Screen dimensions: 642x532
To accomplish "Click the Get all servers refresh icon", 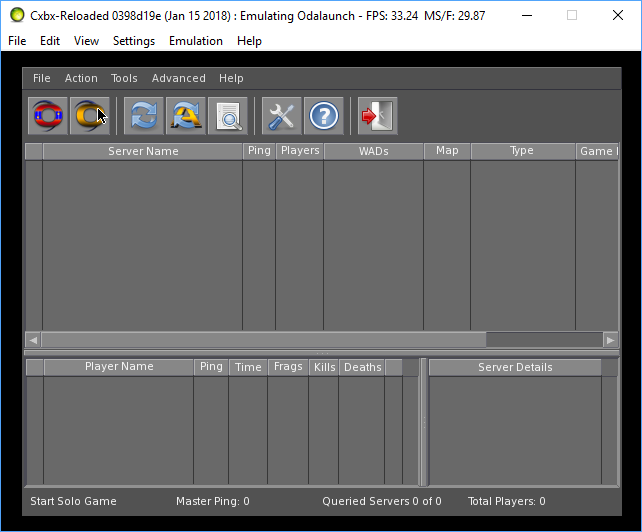I will click(x=186, y=116).
